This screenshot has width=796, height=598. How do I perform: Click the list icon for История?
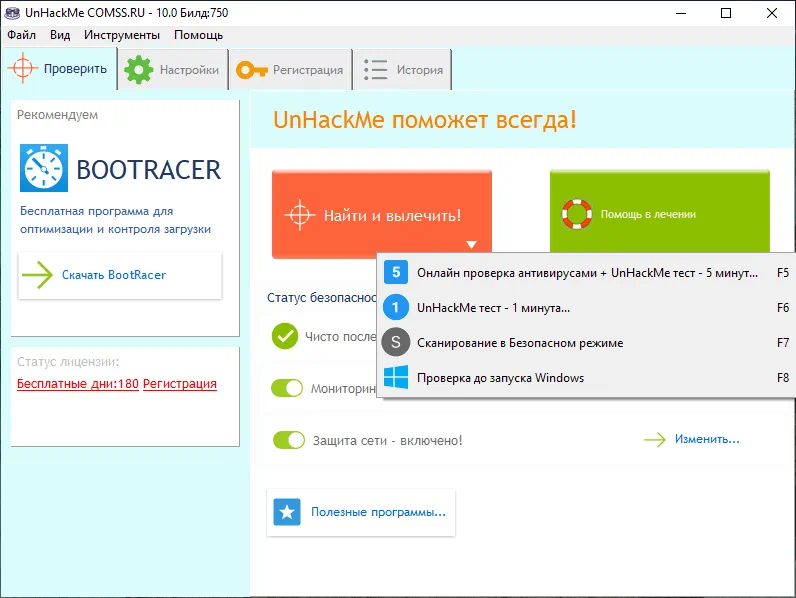[x=376, y=70]
